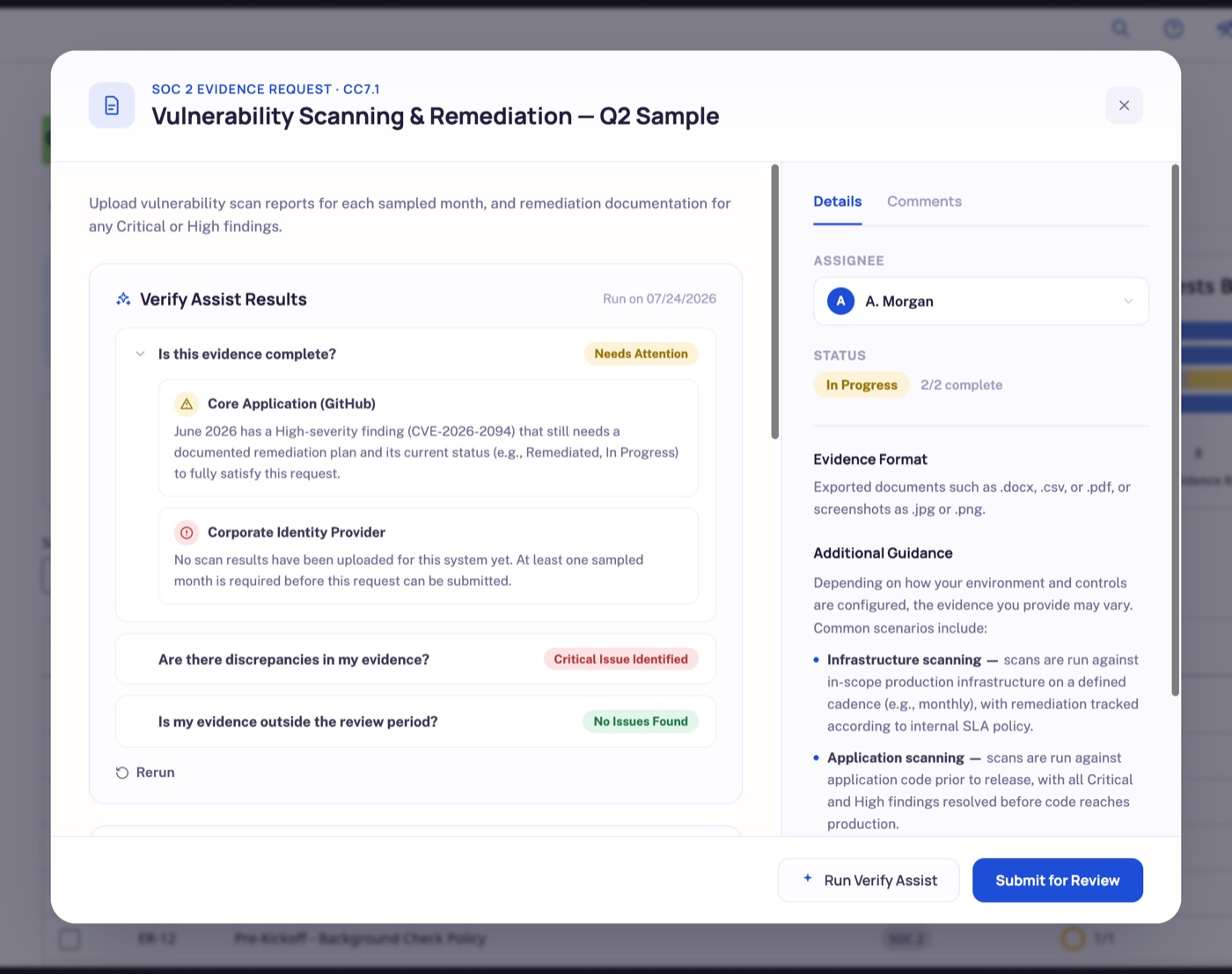Expand 'Are there discrepancies in my evidence?'
This screenshot has height=974, width=1232.
[x=415, y=659]
